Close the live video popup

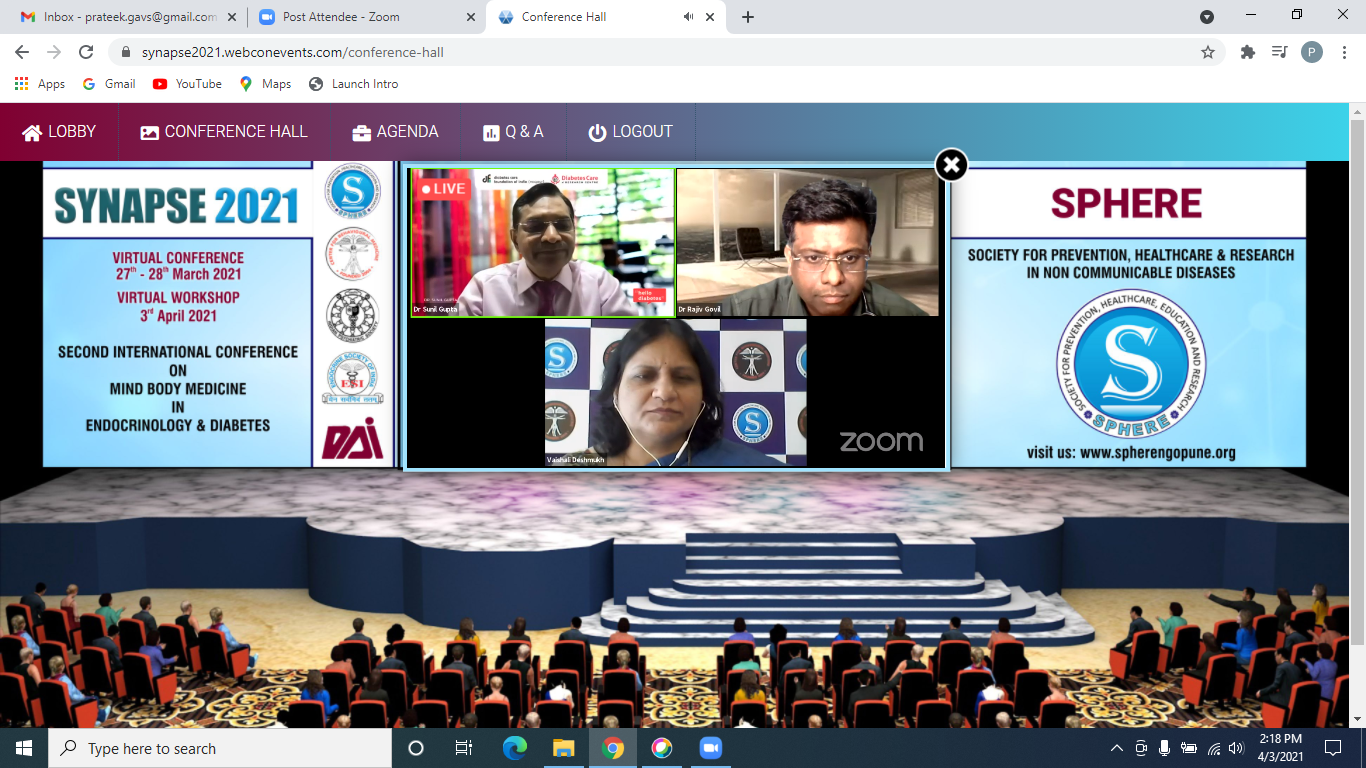(951, 165)
